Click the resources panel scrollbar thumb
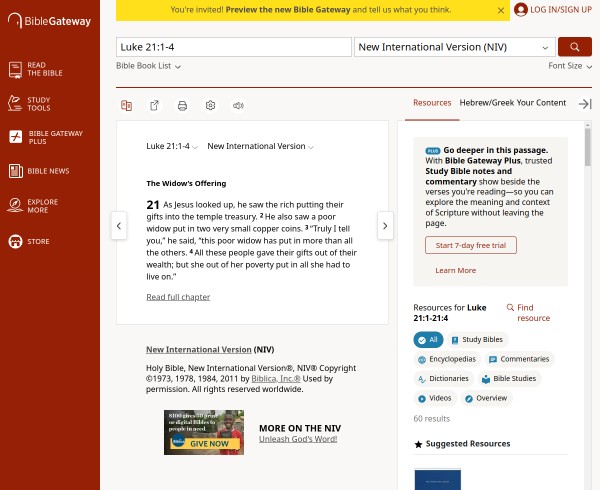Screen dimensions: 600x490 point(588,147)
